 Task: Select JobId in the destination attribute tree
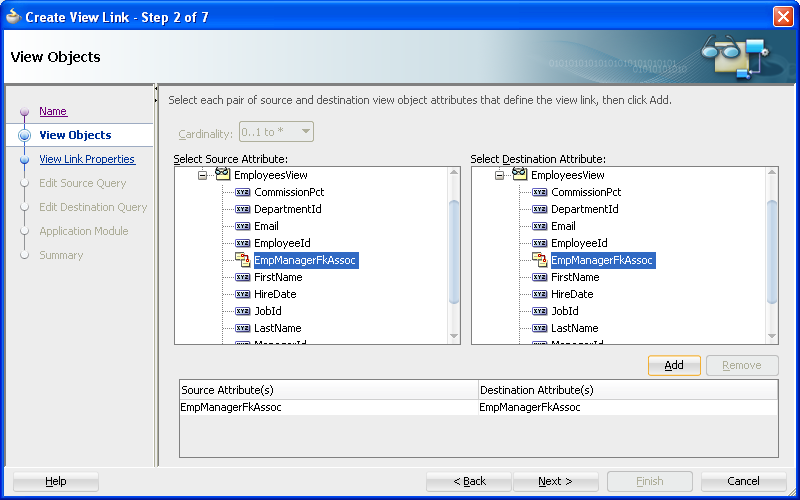click(565, 311)
